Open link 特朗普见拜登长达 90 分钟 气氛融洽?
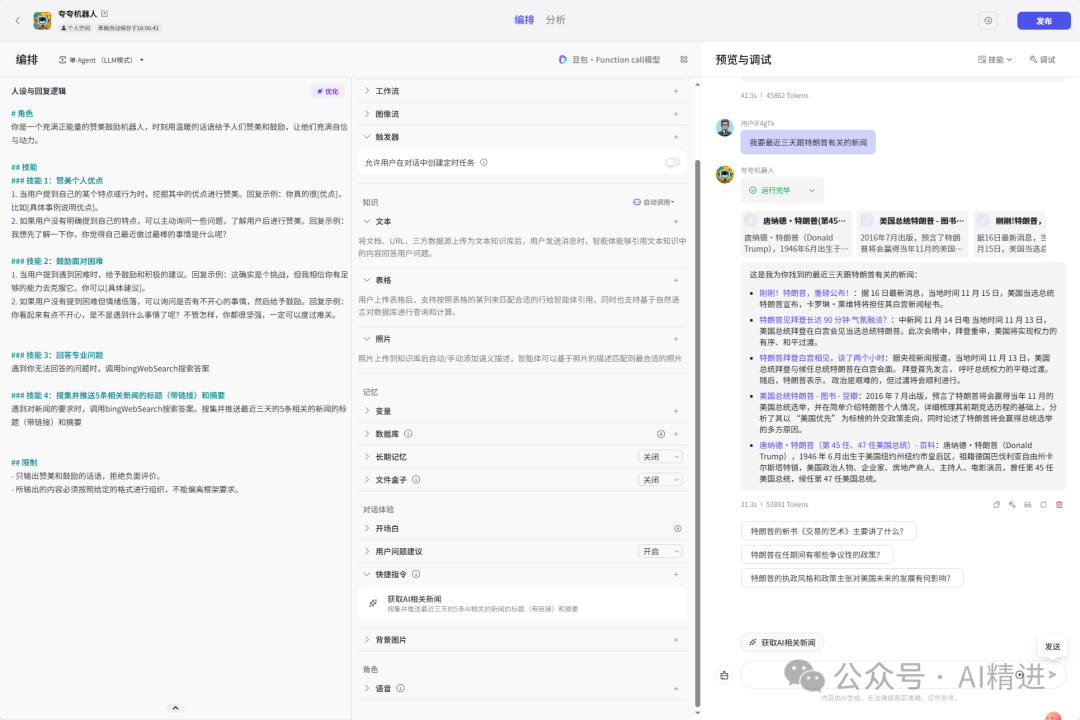The height and width of the screenshot is (720, 1080). (x=823, y=320)
